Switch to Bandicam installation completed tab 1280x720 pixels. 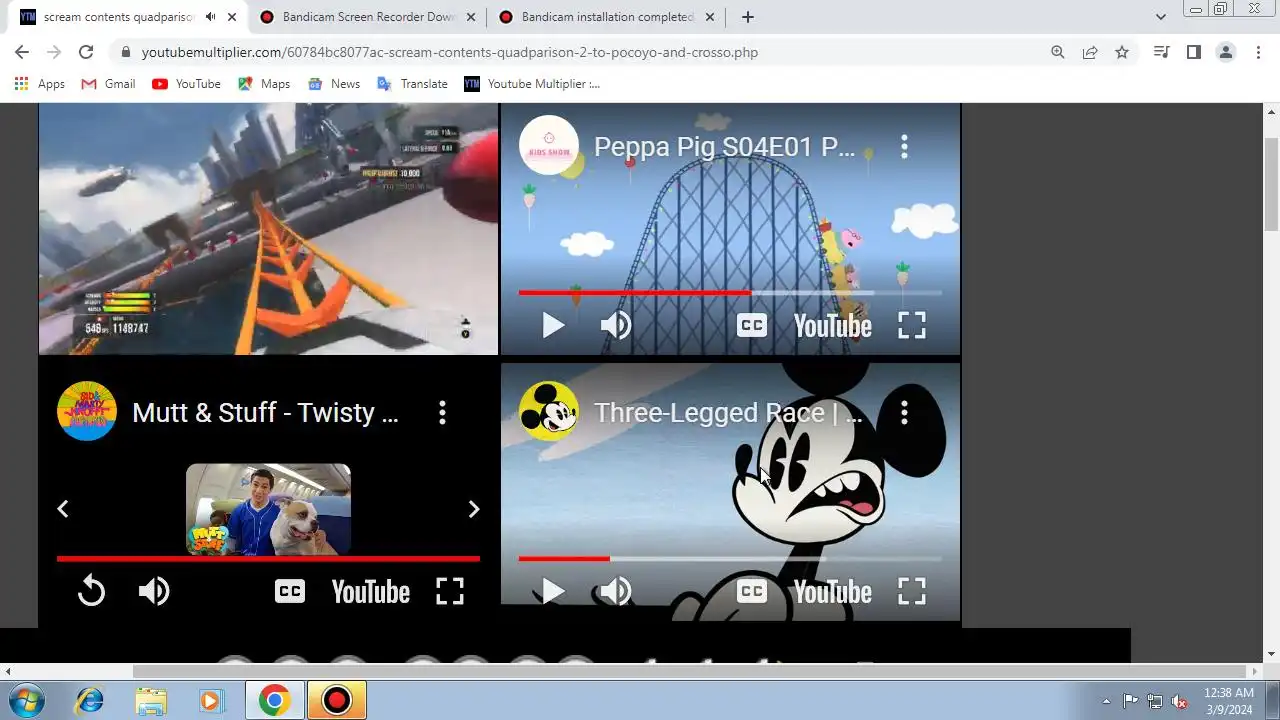coord(607,17)
